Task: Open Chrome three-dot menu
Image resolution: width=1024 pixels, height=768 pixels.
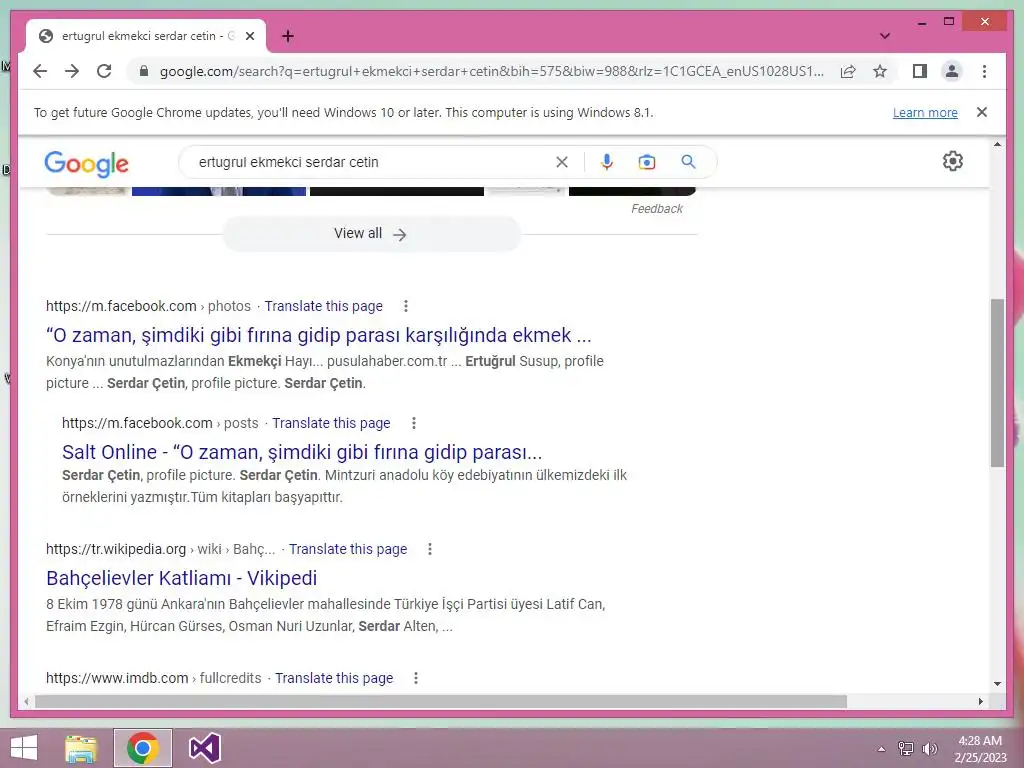Action: pos(984,71)
